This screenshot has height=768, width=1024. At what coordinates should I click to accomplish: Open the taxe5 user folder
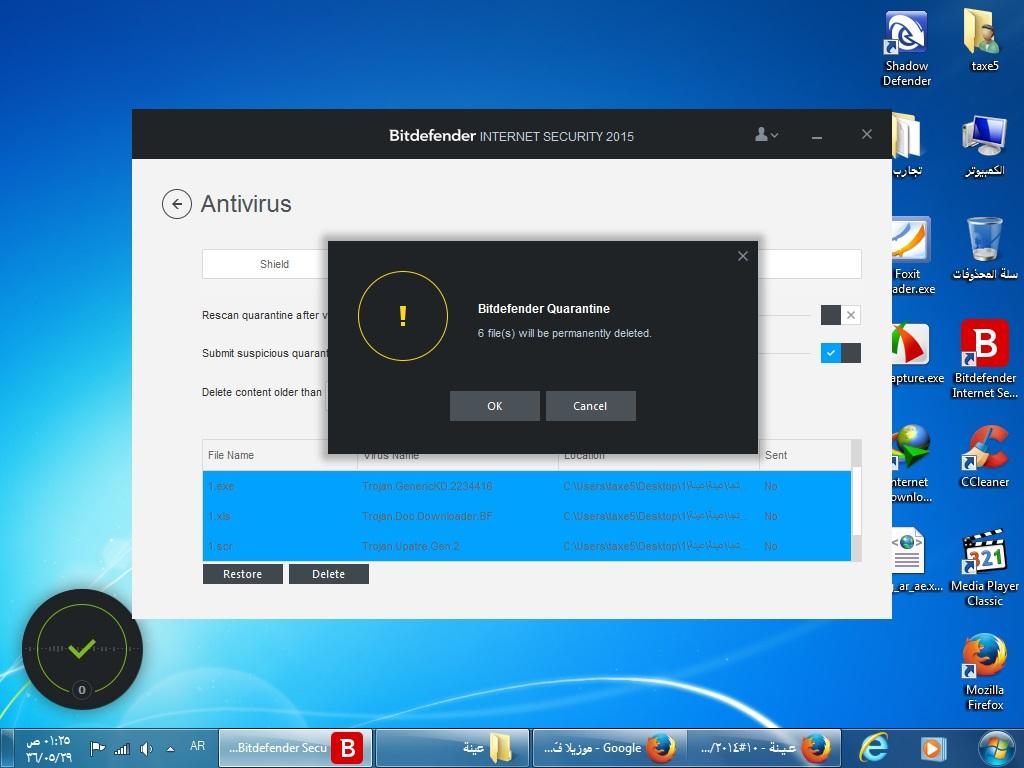pyautogui.click(x=984, y=40)
